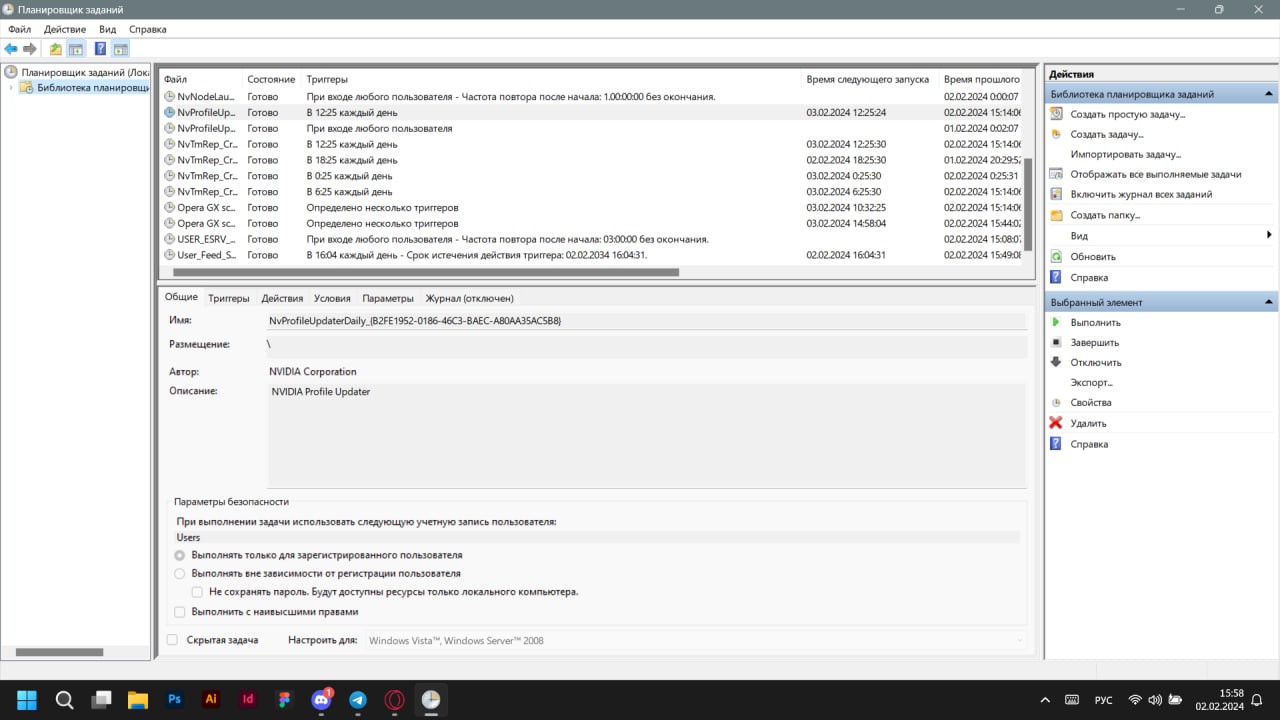The width and height of the screenshot is (1280, 720).
Task: Click the 'Отключить' disable action
Action: coord(1095,362)
